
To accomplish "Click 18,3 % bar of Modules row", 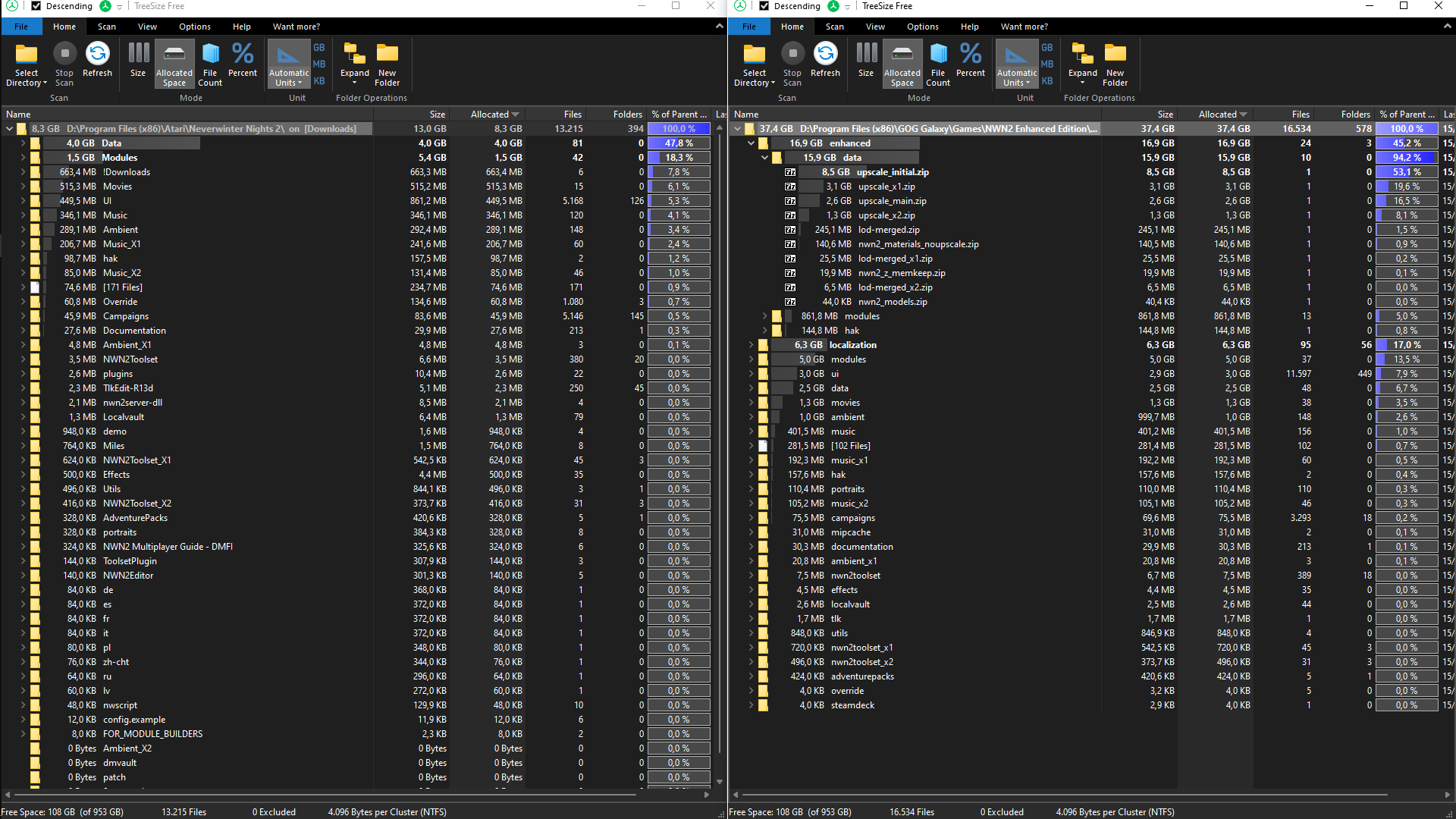I will pos(679,158).
